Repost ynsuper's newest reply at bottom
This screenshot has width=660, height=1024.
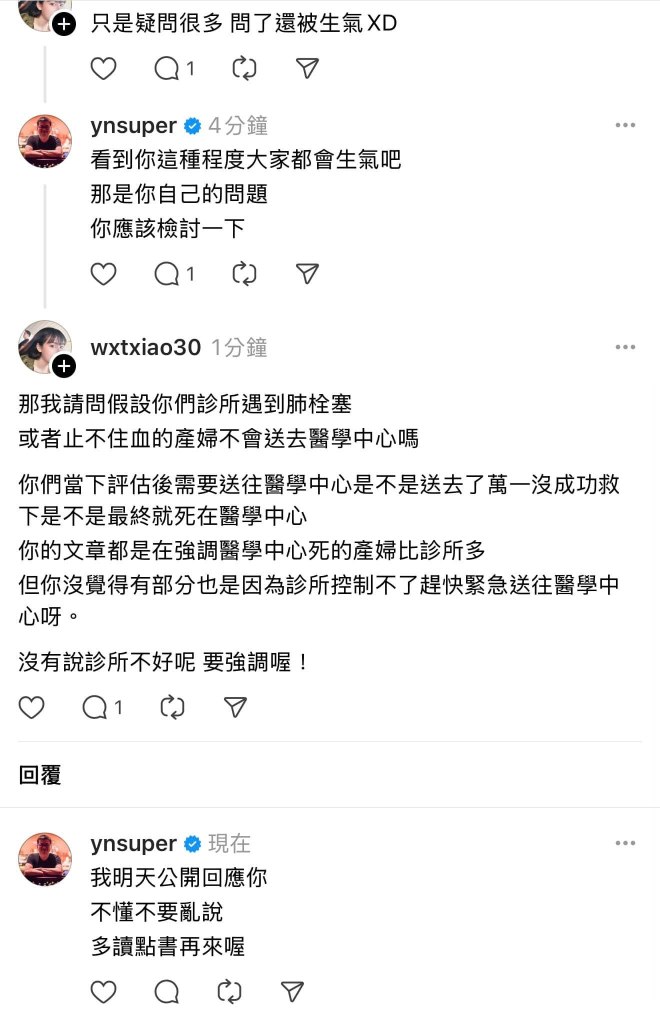point(229,991)
